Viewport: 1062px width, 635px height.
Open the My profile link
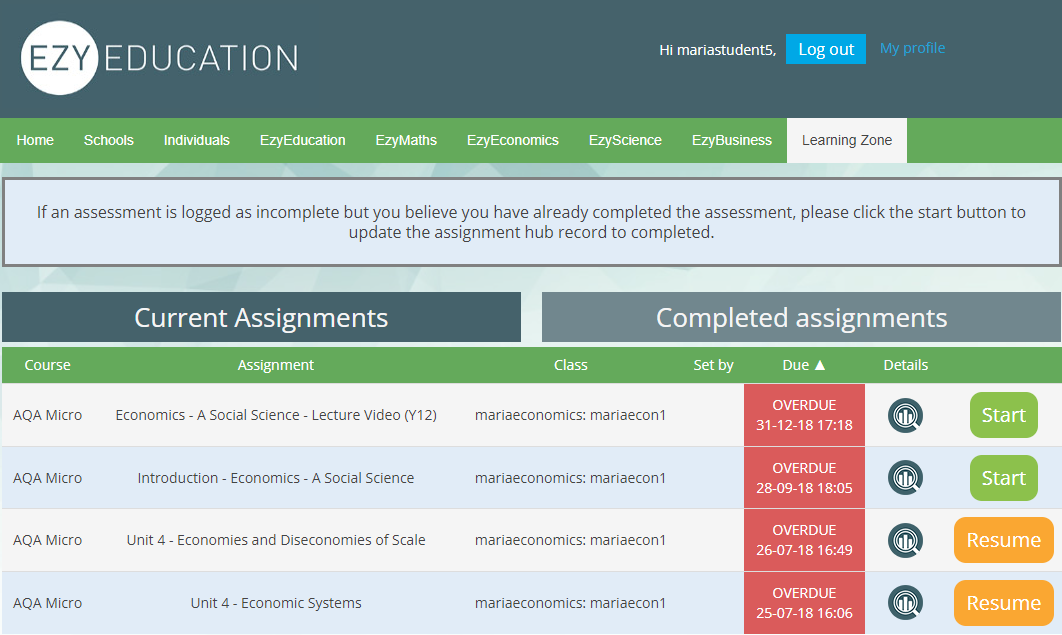(x=912, y=48)
